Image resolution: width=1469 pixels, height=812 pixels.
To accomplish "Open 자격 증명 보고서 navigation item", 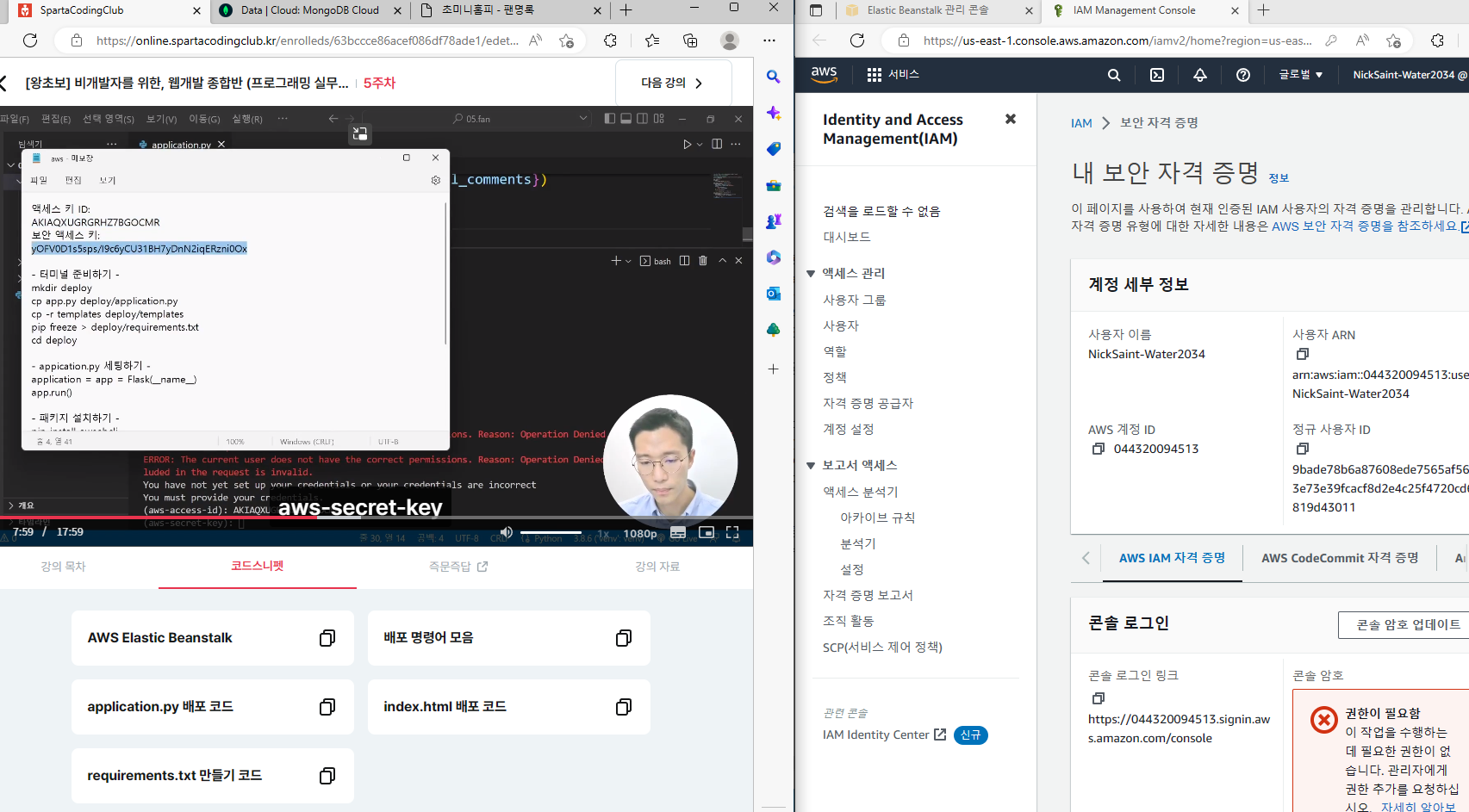I will pos(868,595).
